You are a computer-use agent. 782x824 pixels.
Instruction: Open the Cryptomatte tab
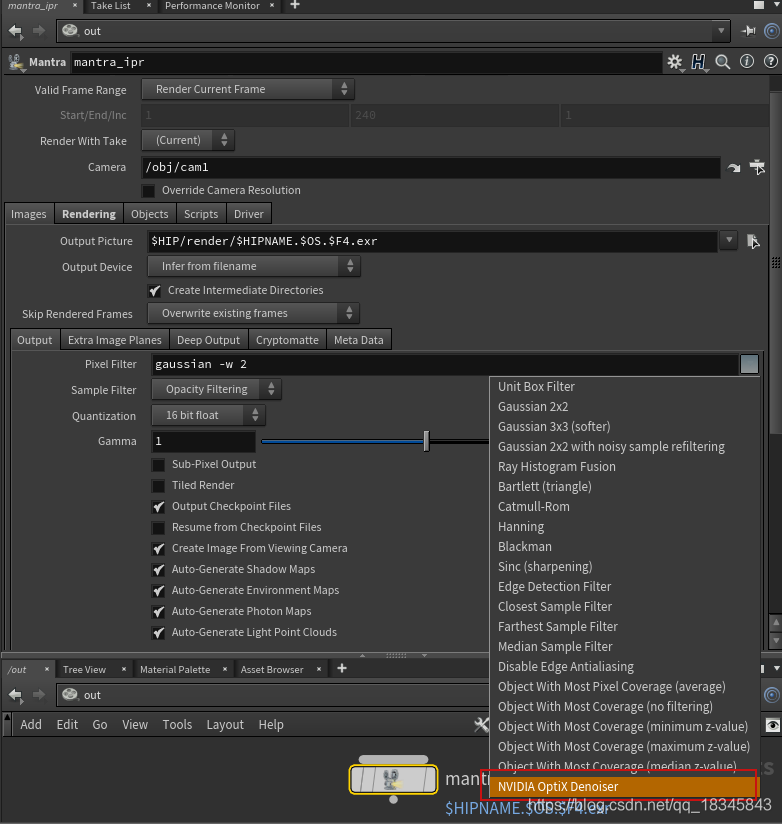(x=287, y=340)
